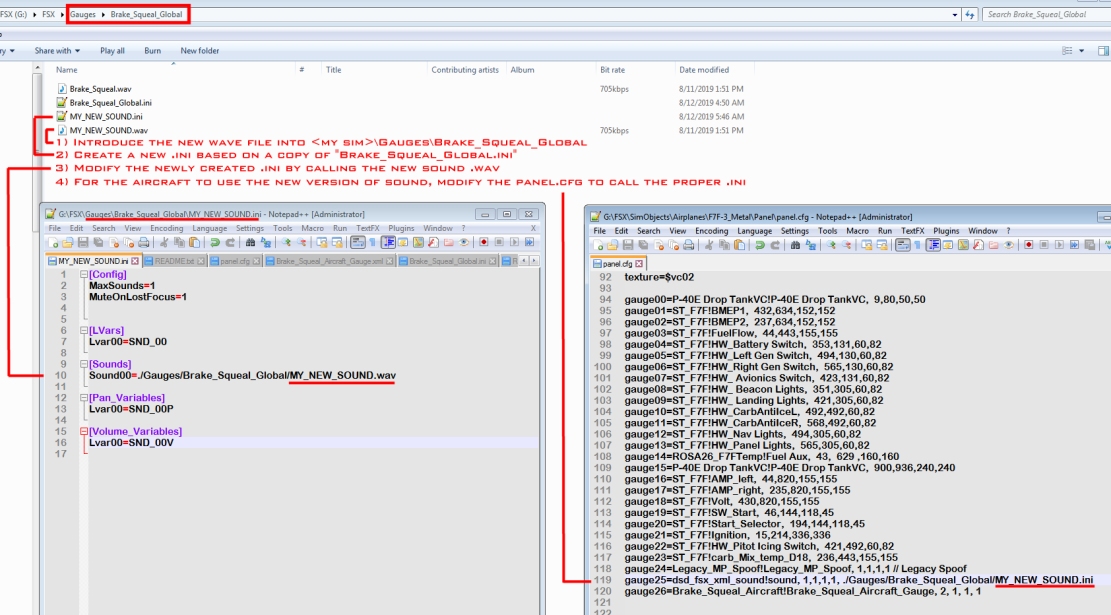Toggle Word Wrap in left Notepad++ toolbar
This screenshot has width=1111, height=615.
click(358, 242)
